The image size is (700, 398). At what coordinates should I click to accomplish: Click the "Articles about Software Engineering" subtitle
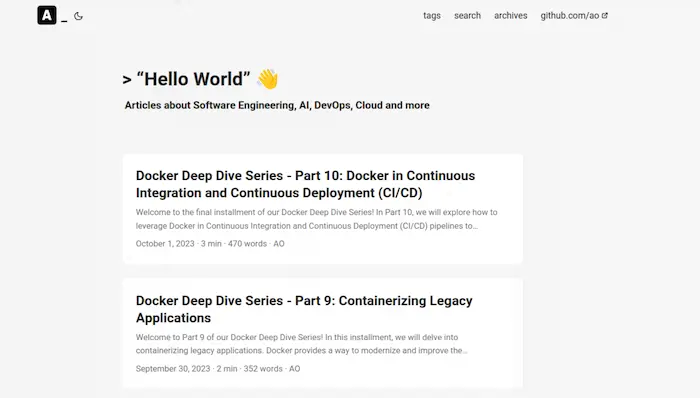[x=277, y=105]
